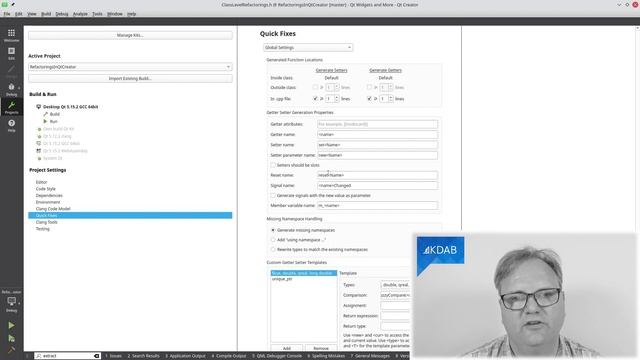This screenshot has height=360, width=640.
Task: Select Run under Desktop Qt 5.15.2 kit
Action: pyautogui.click(x=53, y=122)
